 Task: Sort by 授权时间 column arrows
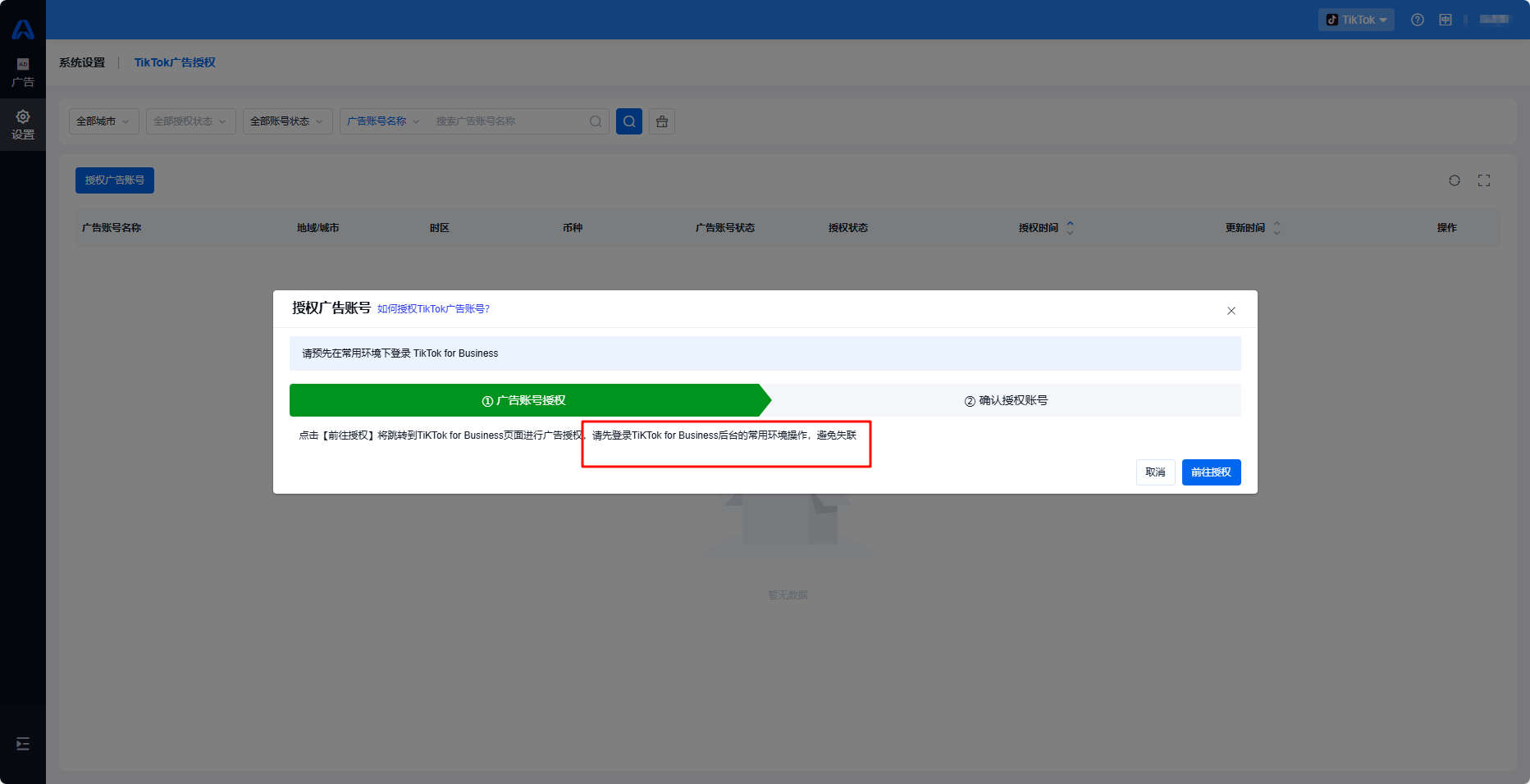1070,228
